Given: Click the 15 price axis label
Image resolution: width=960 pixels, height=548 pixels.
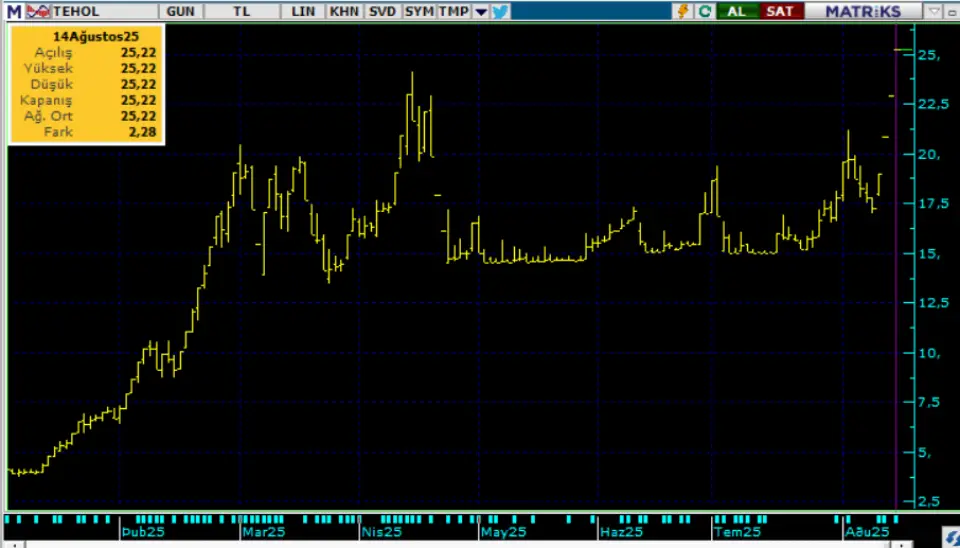Looking at the screenshot, I should pyautogui.click(x=929, y=253).
